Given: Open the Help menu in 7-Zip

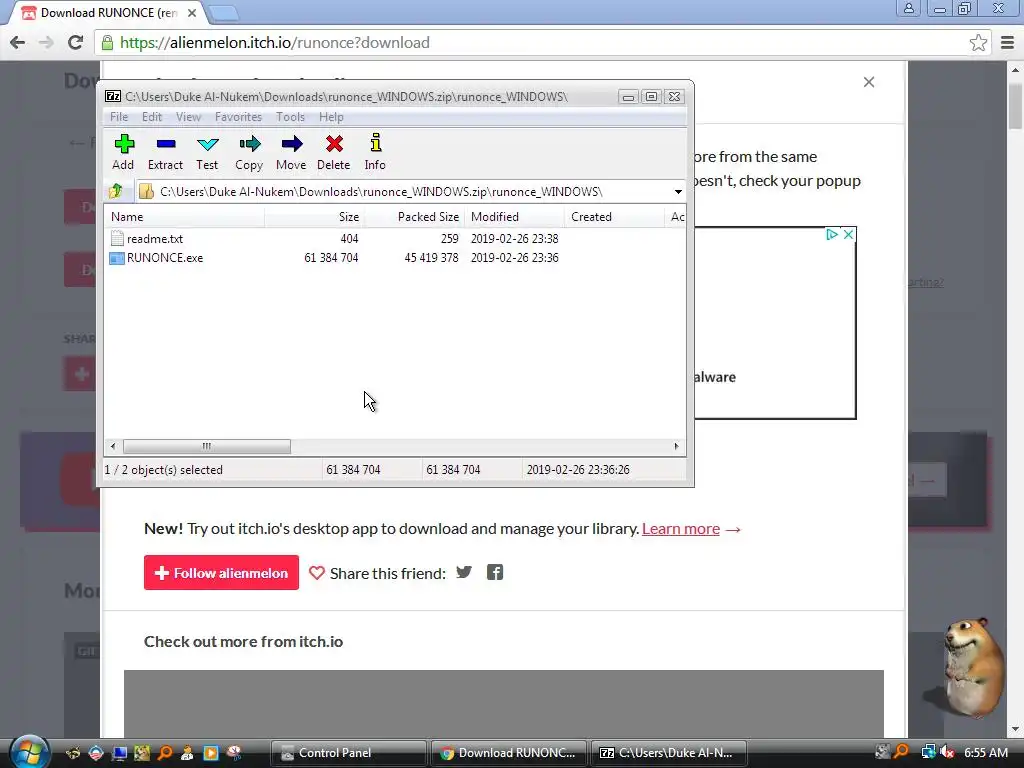Looking at the screenshot, I should pyautogui.click(x=331, y=117).
